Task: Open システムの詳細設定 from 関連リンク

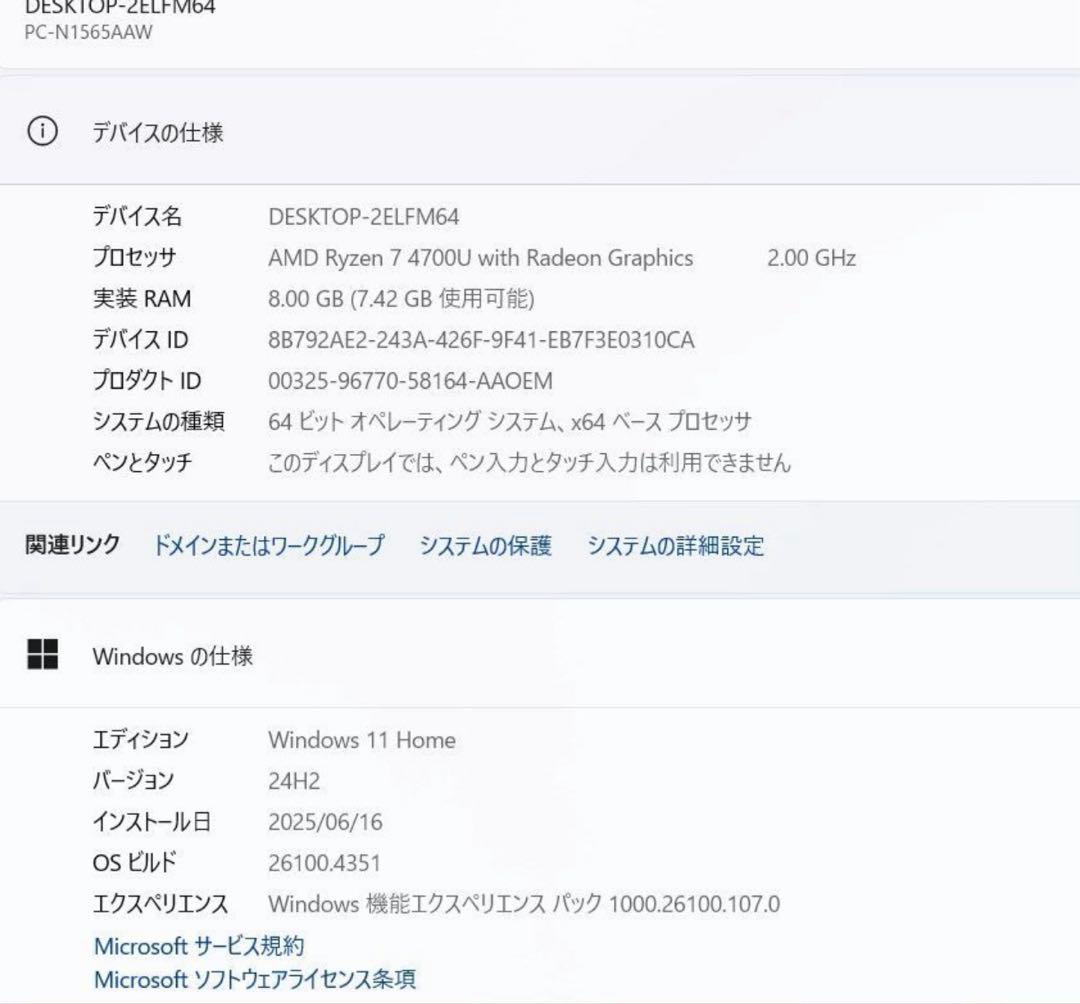Action: pos(675,546)
